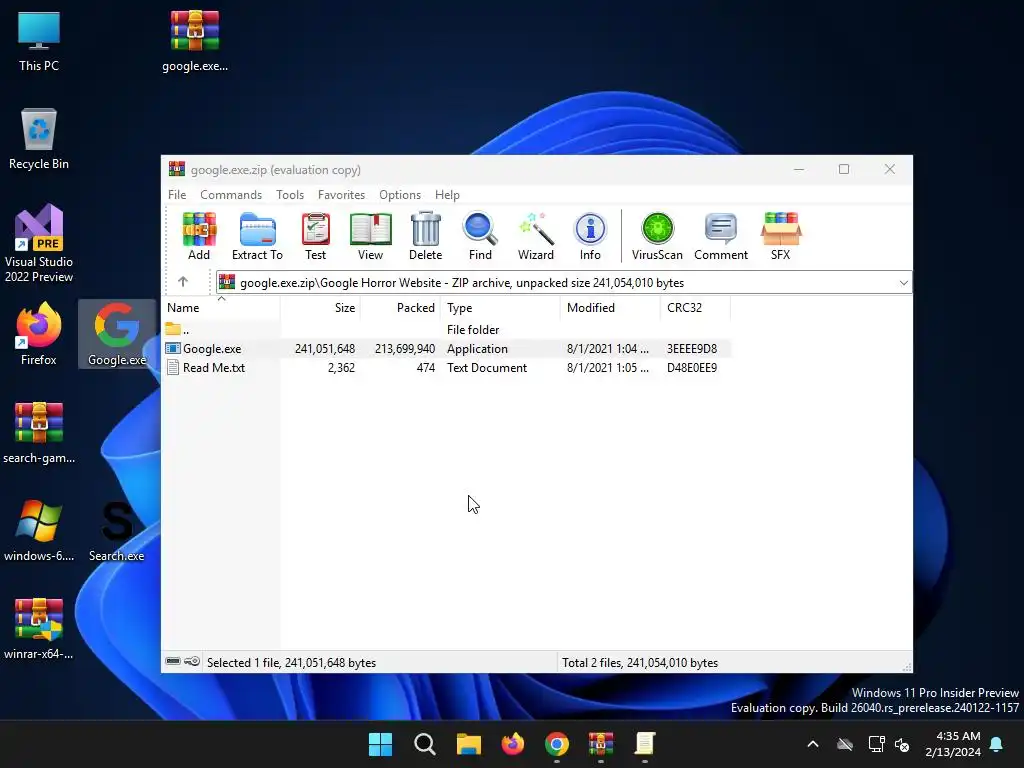This screenshot has width=1024, height=768.
Task: Sort by the CRC32 column header
Action: click(x=695, y=308)
